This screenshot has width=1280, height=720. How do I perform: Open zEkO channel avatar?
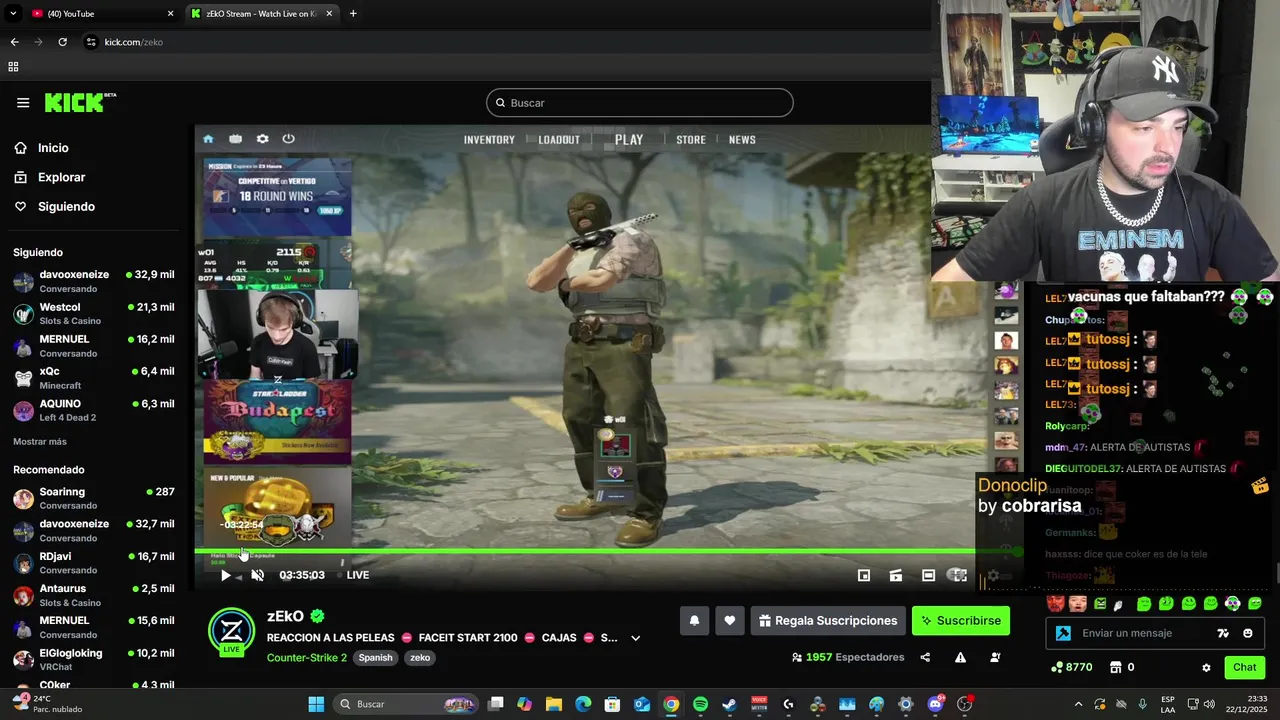[x=231, y=630]
